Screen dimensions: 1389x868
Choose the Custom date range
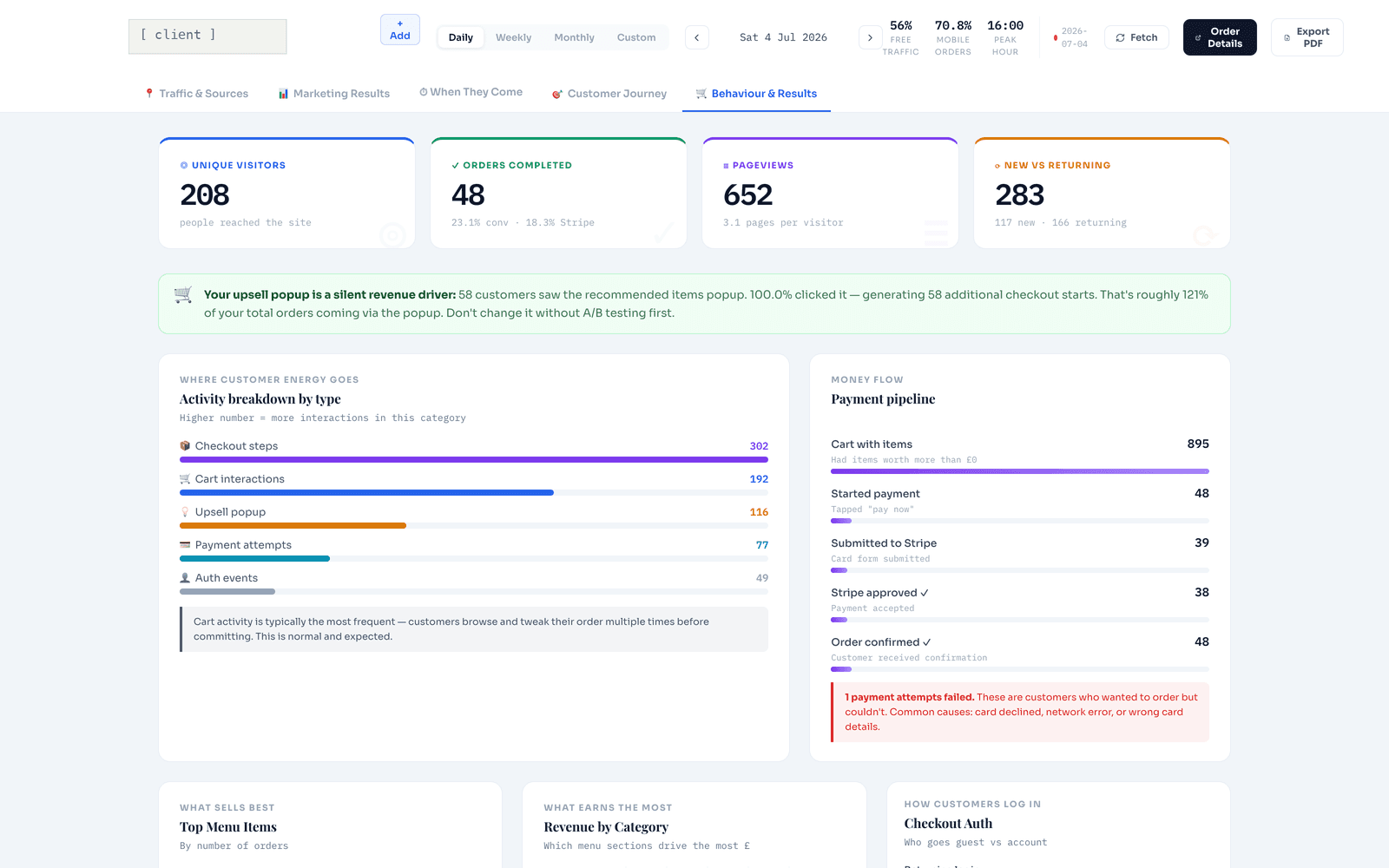(636, 37)
